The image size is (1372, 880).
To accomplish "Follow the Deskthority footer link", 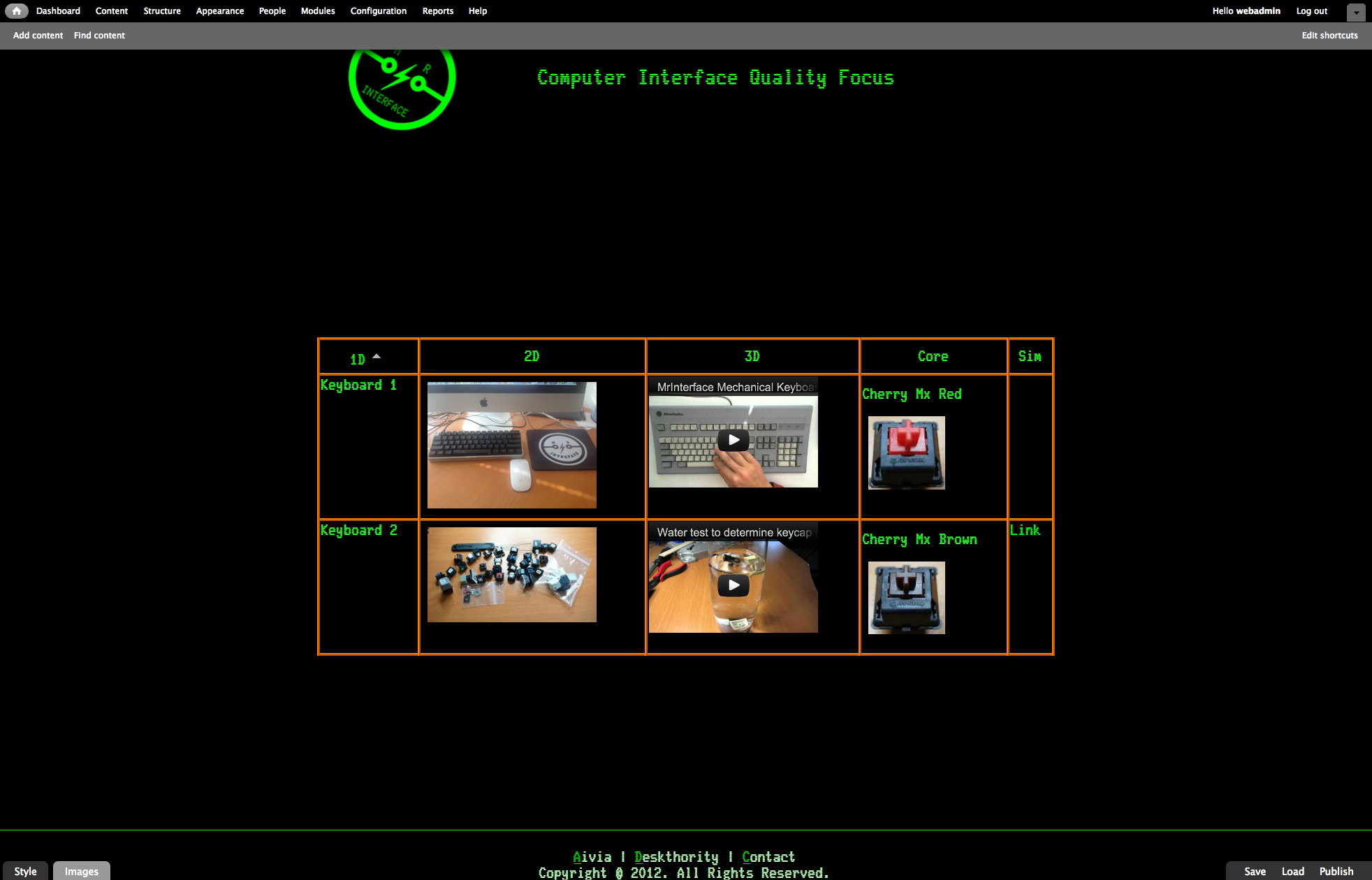I will pos(677,856).
